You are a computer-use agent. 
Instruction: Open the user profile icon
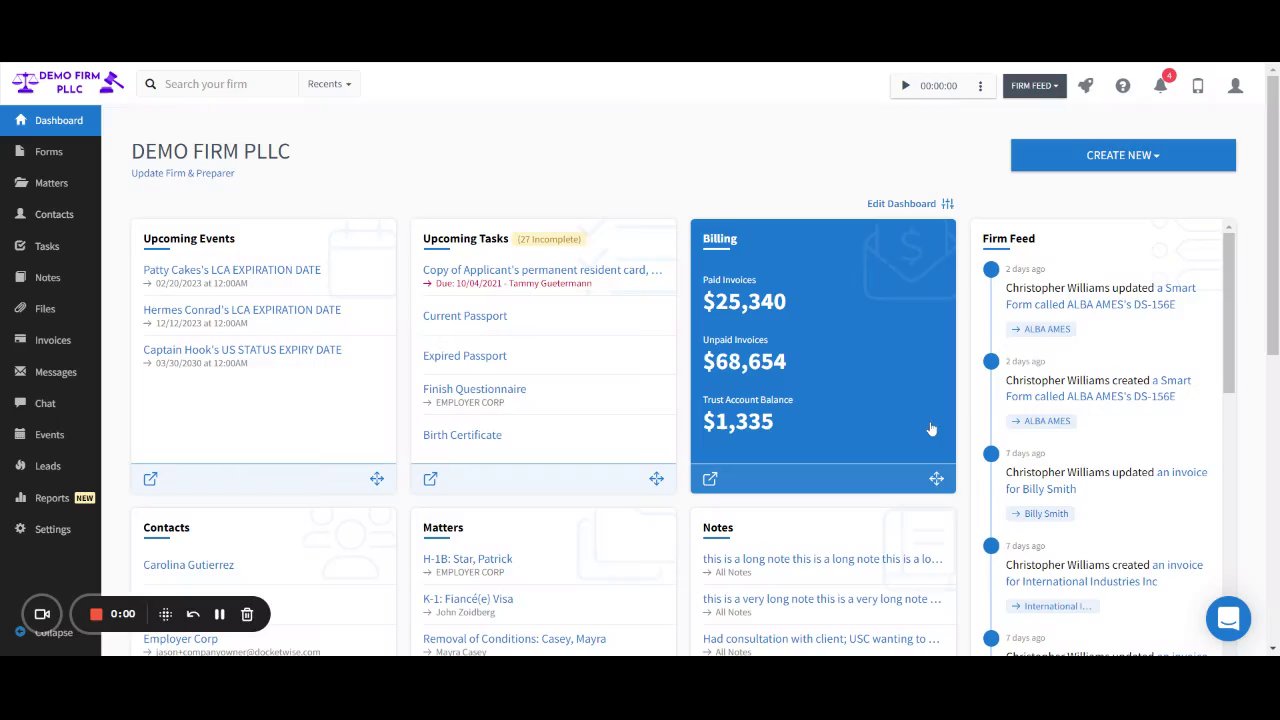click(1235, 86)
